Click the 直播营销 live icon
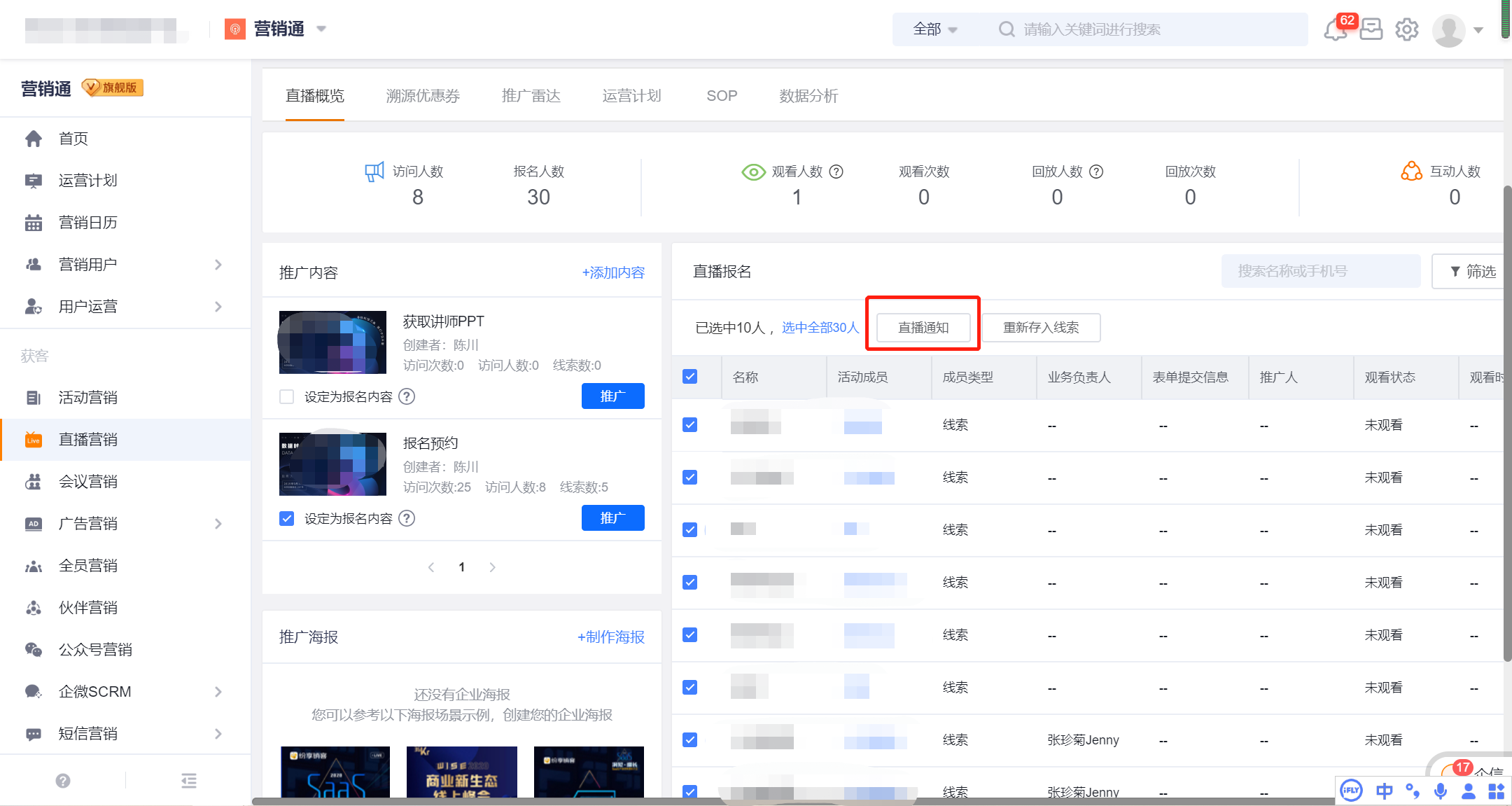The image size is (1512, 806). pos(34,440)
